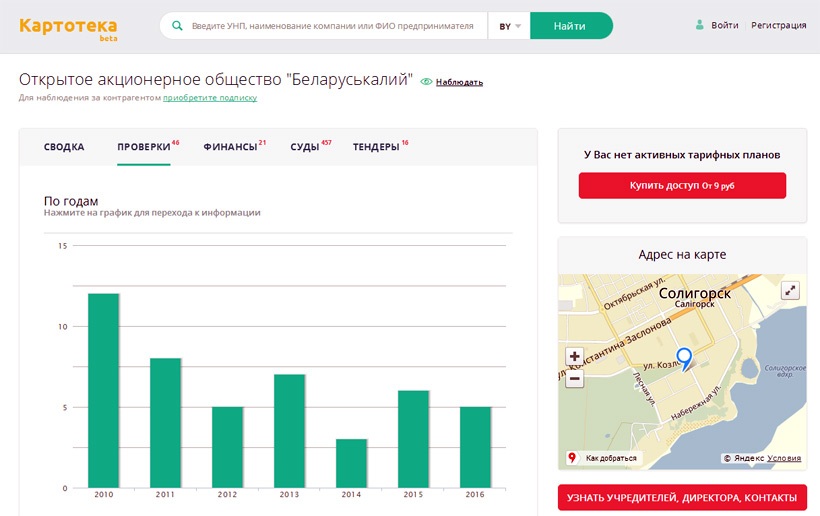The width and height of the screenshot is (820, 516).
Task: Click the user profile icon near Войти
Action: coord(700,25)
